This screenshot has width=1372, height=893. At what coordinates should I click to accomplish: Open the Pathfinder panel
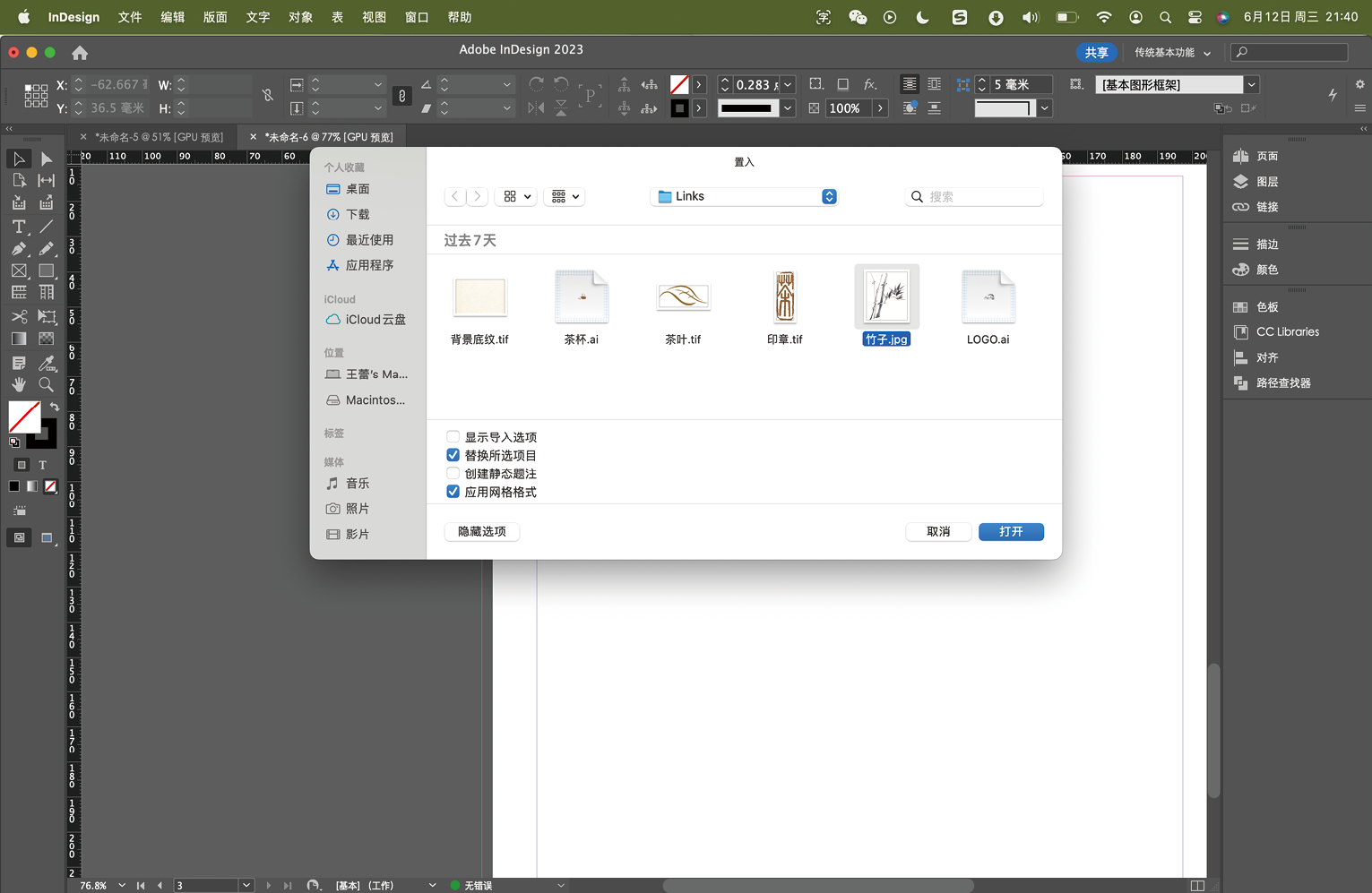1282,383
